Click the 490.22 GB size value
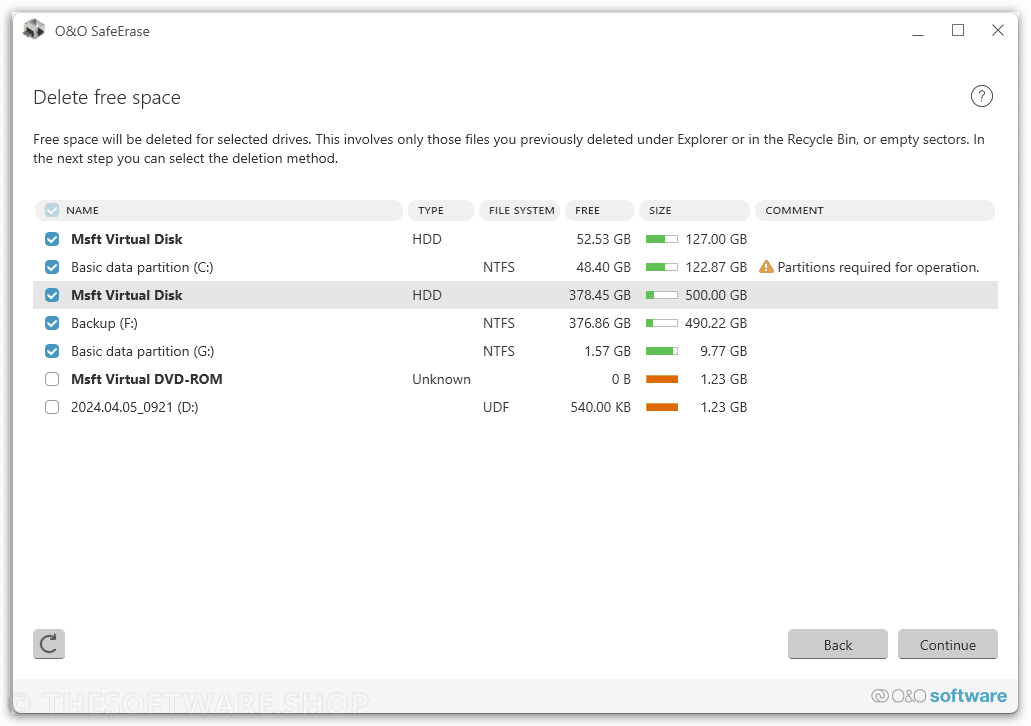 [x=716, y=323]
